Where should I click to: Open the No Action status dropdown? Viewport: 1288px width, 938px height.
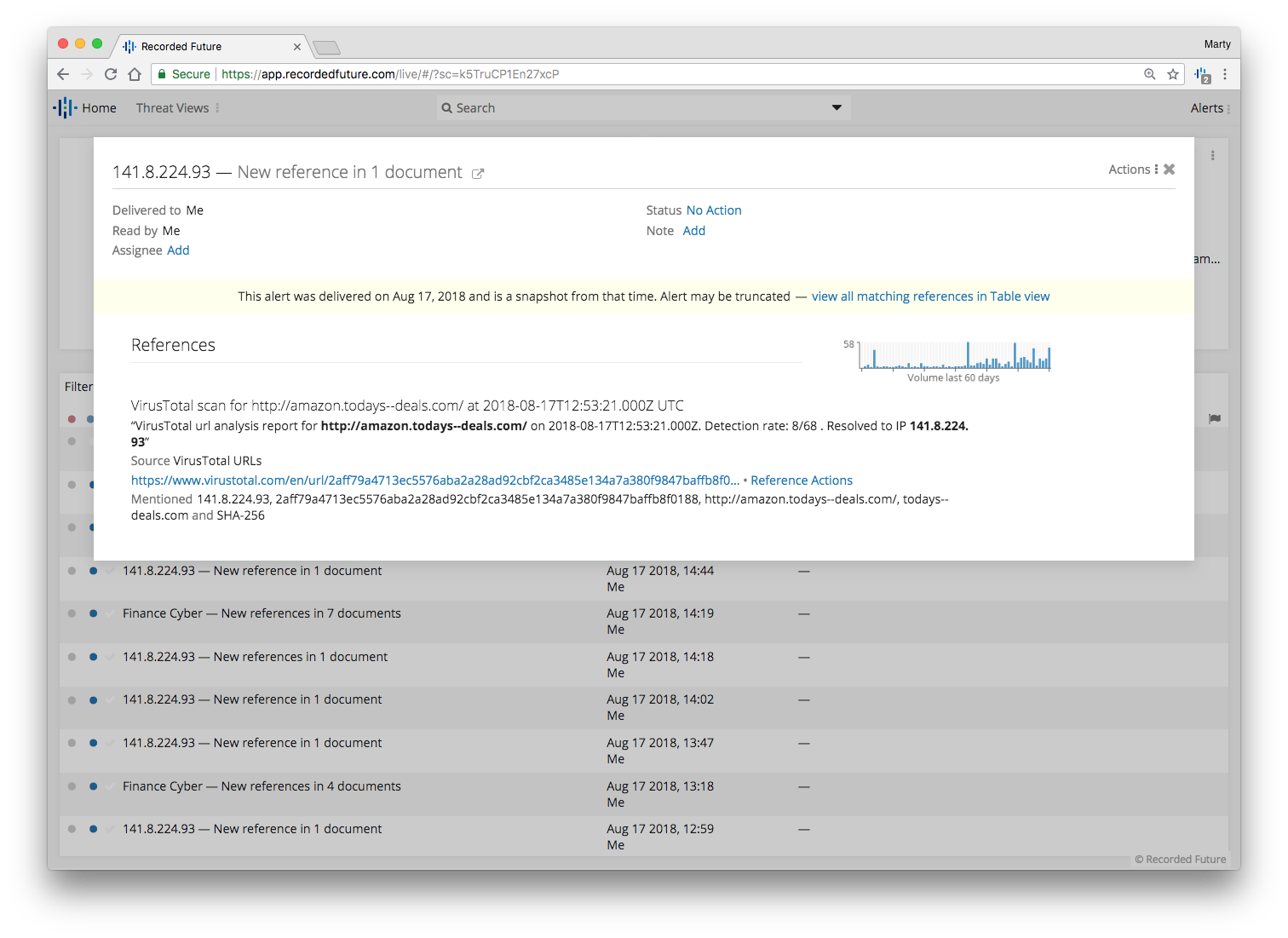[x=714, y=210]
